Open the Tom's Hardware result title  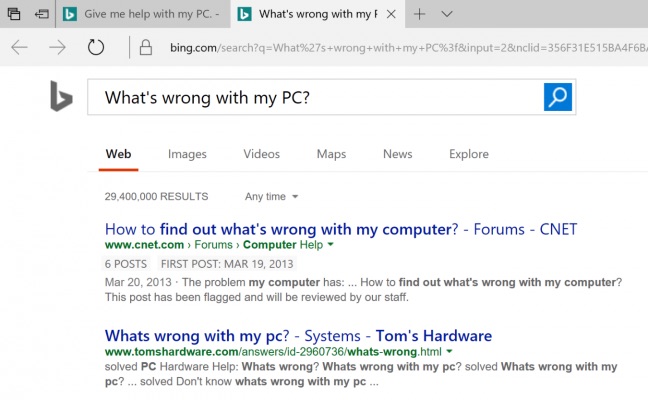pos(298,336)
